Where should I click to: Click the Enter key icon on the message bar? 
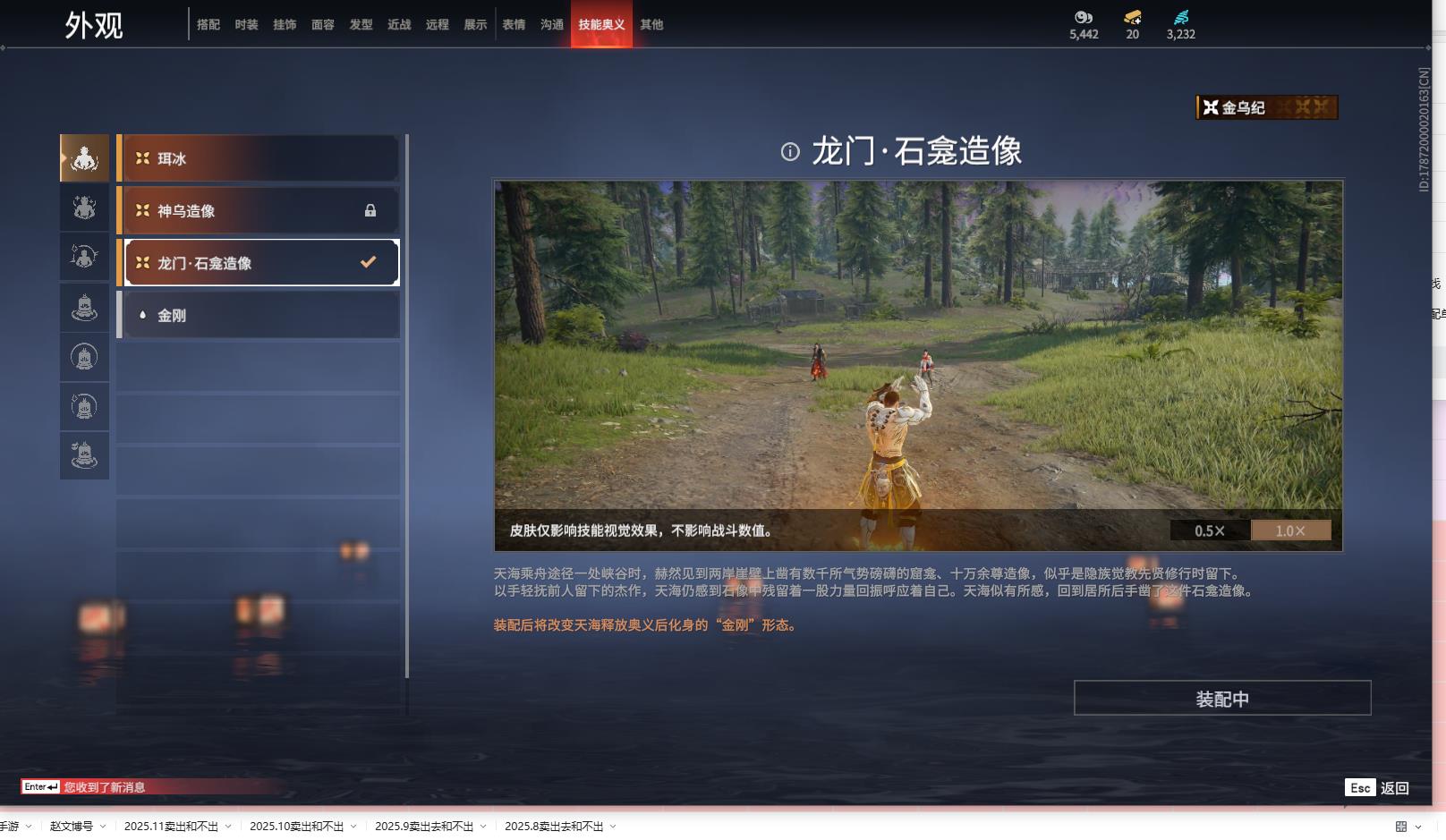pyautogui.click(x=41, y=787)
